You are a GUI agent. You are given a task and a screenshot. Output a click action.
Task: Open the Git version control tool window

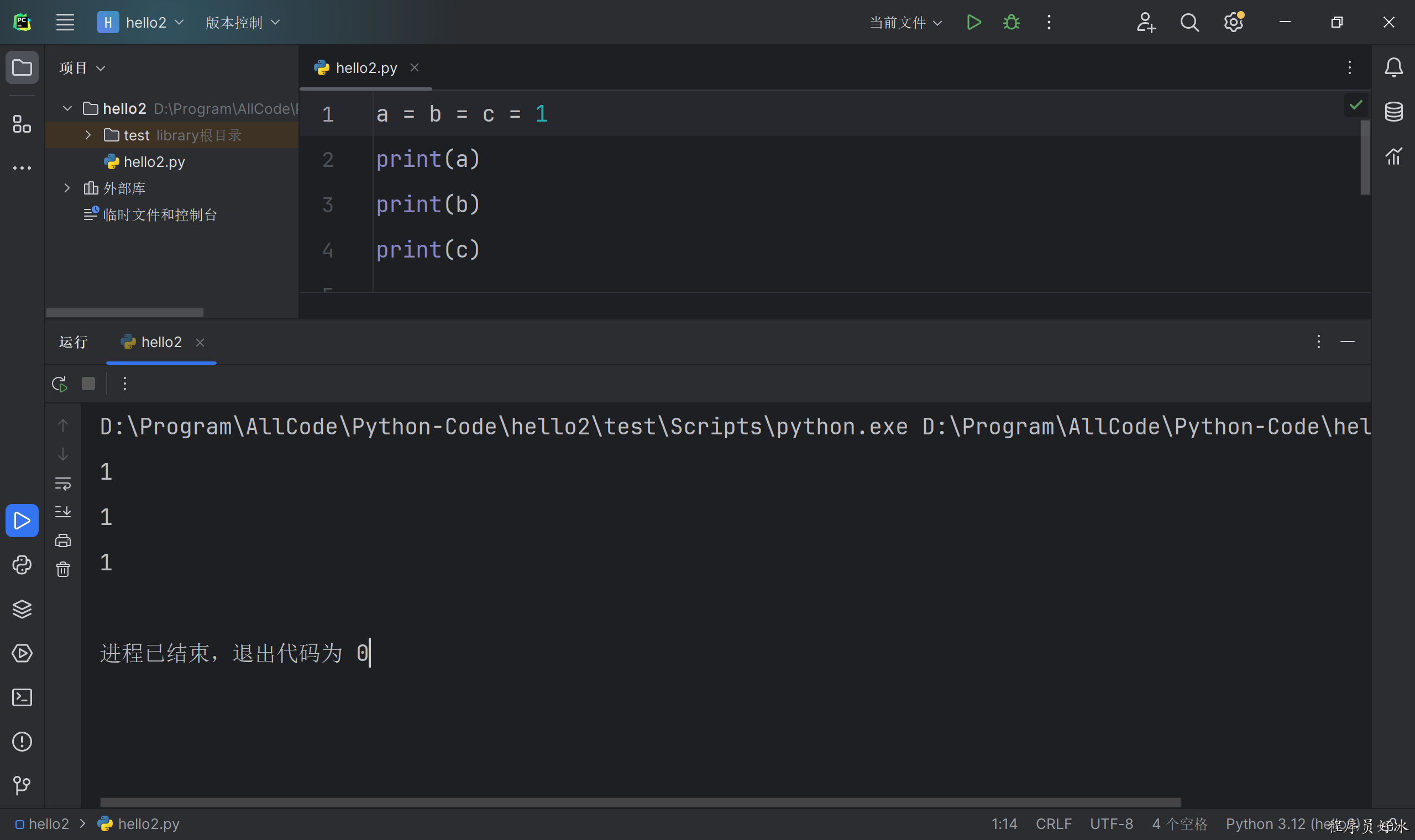22,786
